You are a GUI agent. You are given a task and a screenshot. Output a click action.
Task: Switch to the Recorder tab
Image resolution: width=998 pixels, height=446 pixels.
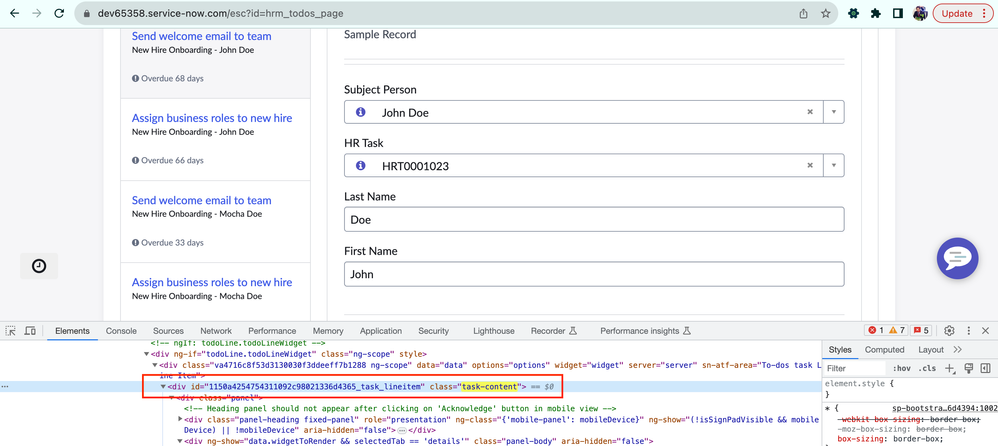(x=553, y=331)
